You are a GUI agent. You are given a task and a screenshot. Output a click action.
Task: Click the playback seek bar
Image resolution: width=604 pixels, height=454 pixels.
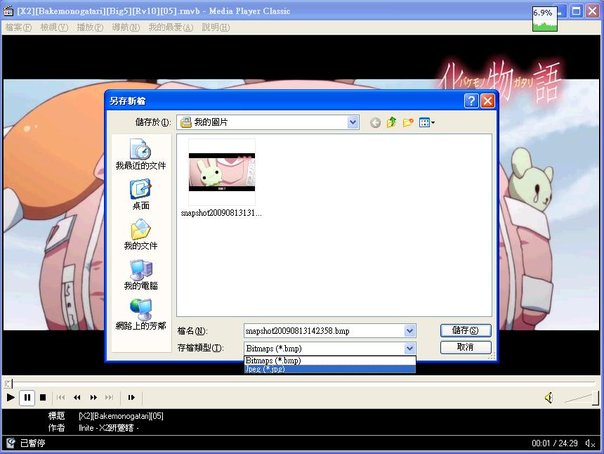tap(301, 384)
